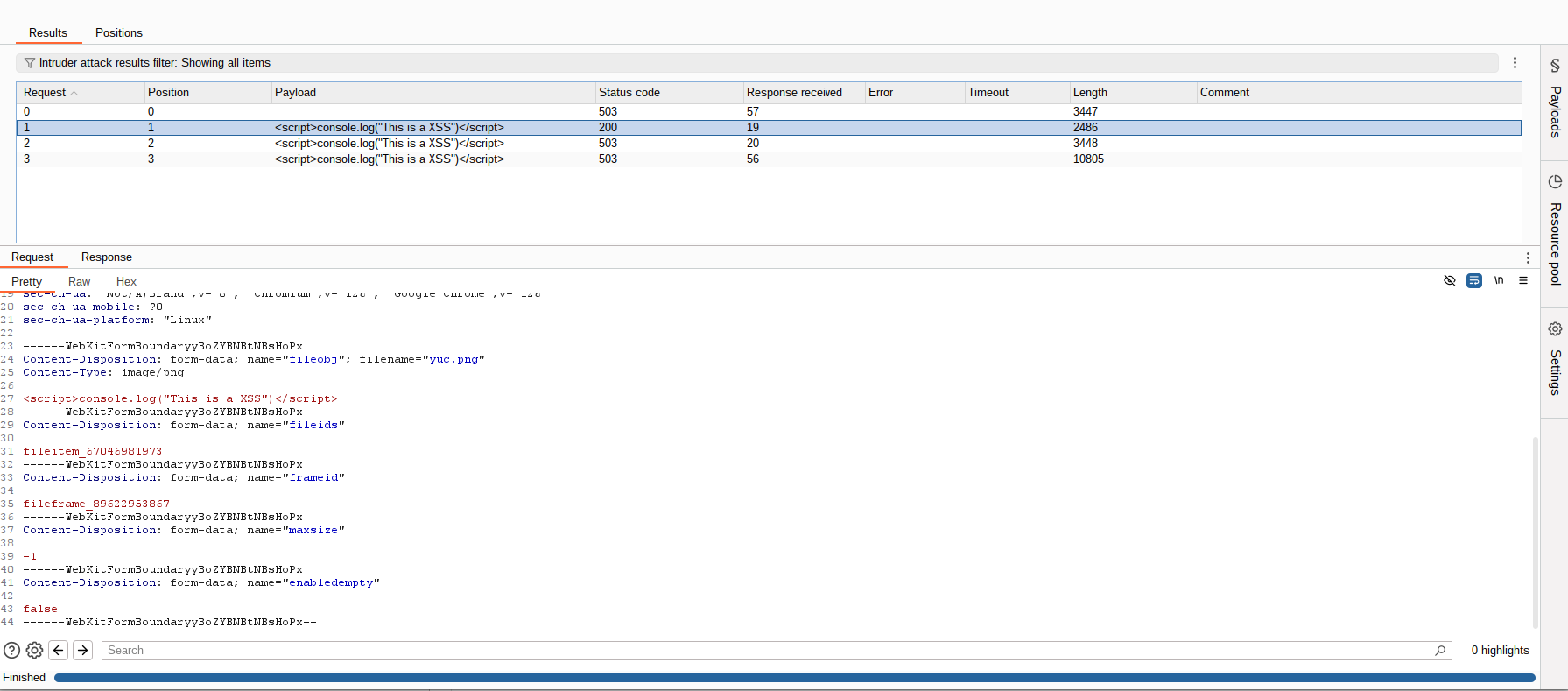Viewport: 1568px width, 691px height.
Task: Click the fileitem_67046981973 value line
Action: point(93,452)
